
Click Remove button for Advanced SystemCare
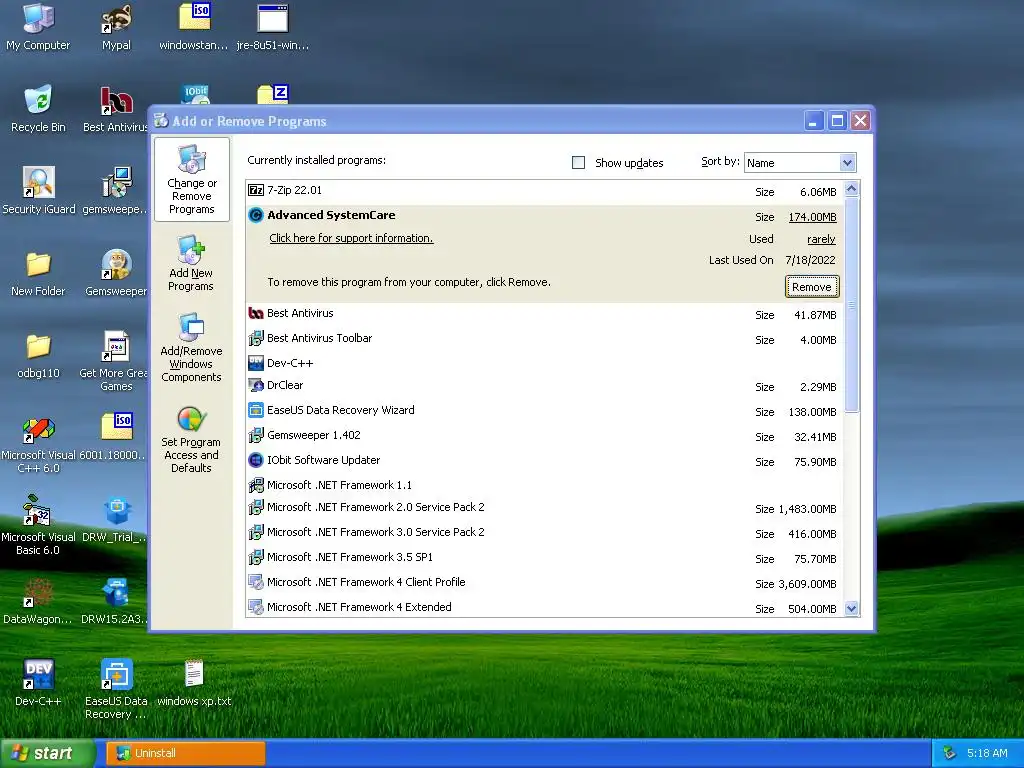pyautogui.click(x=812, y=287)
